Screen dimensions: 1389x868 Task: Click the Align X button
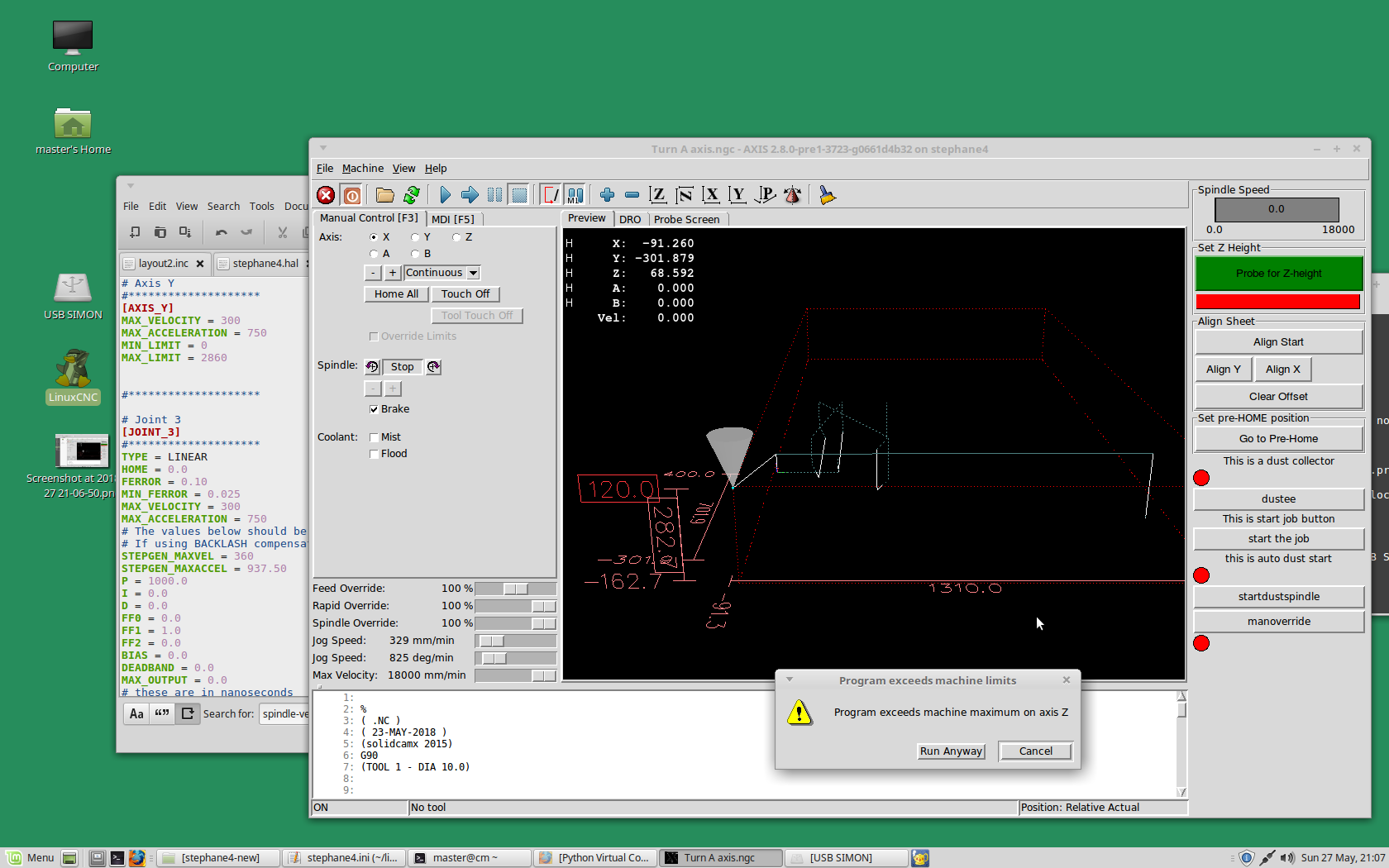point(1282,370)
